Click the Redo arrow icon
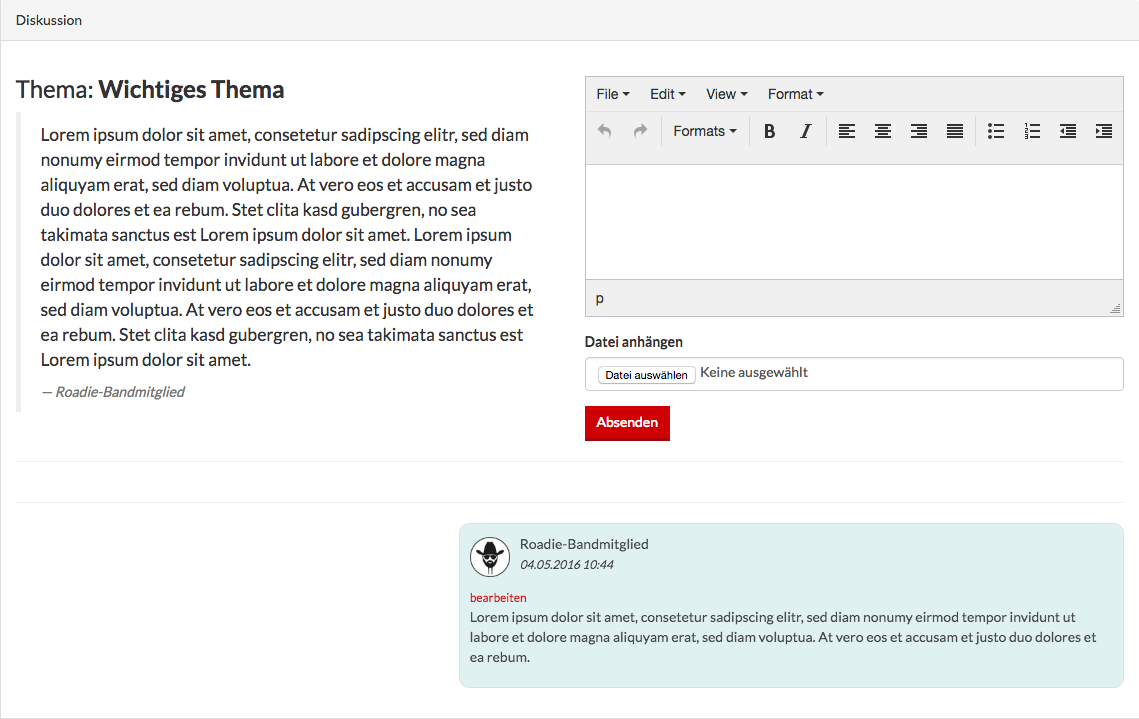The height and width of the screenshot is (719, 1139). point(640,131)
